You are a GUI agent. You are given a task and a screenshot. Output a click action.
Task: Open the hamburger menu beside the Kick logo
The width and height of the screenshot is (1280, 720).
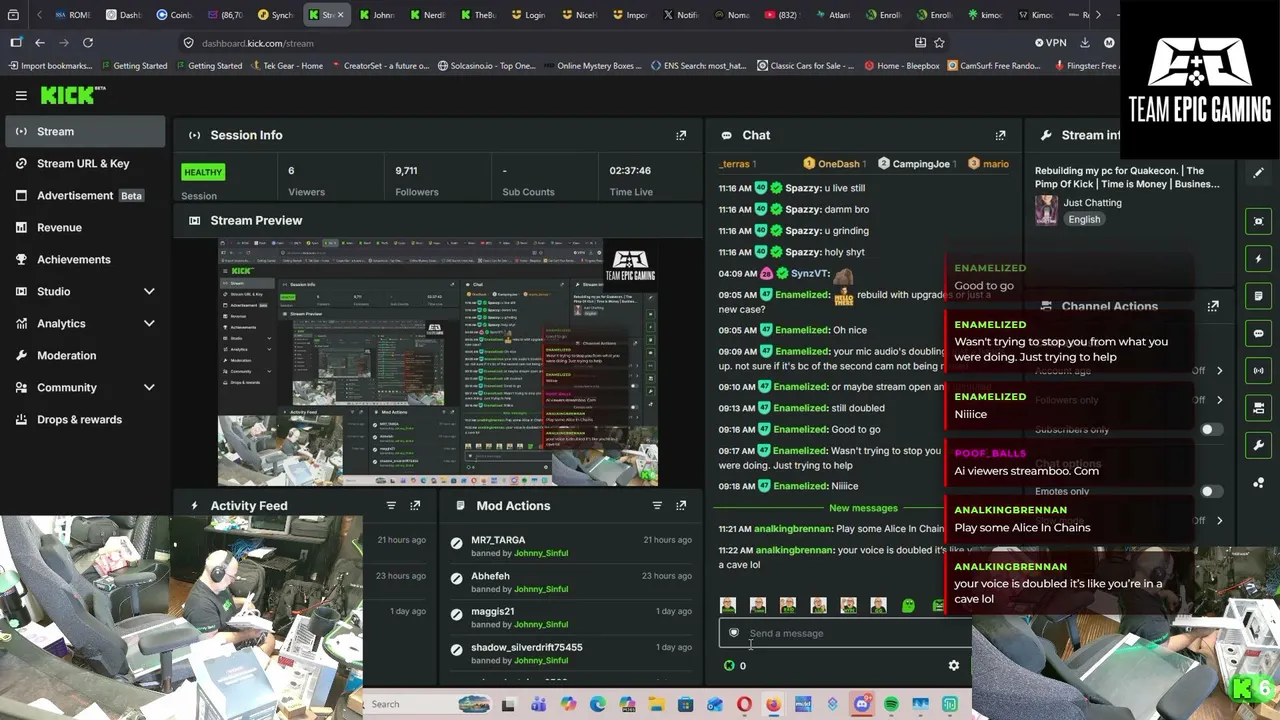21,96
